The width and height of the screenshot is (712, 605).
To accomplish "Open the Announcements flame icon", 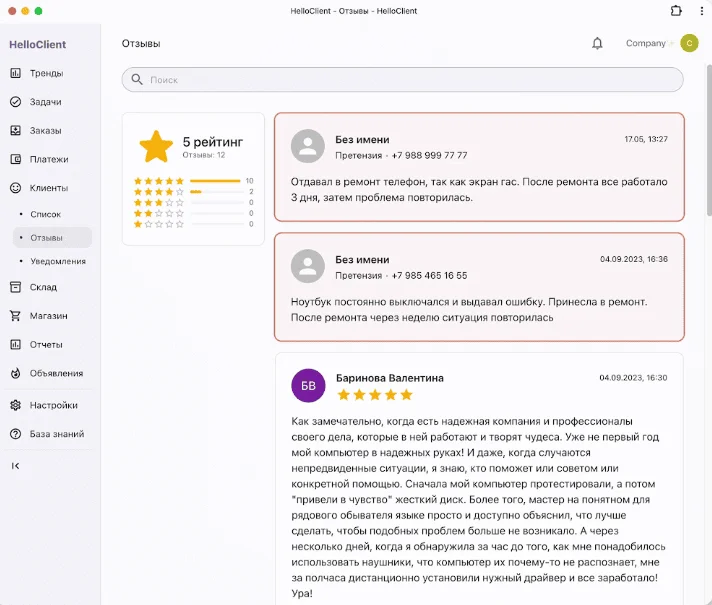I will tap(15, 373).
